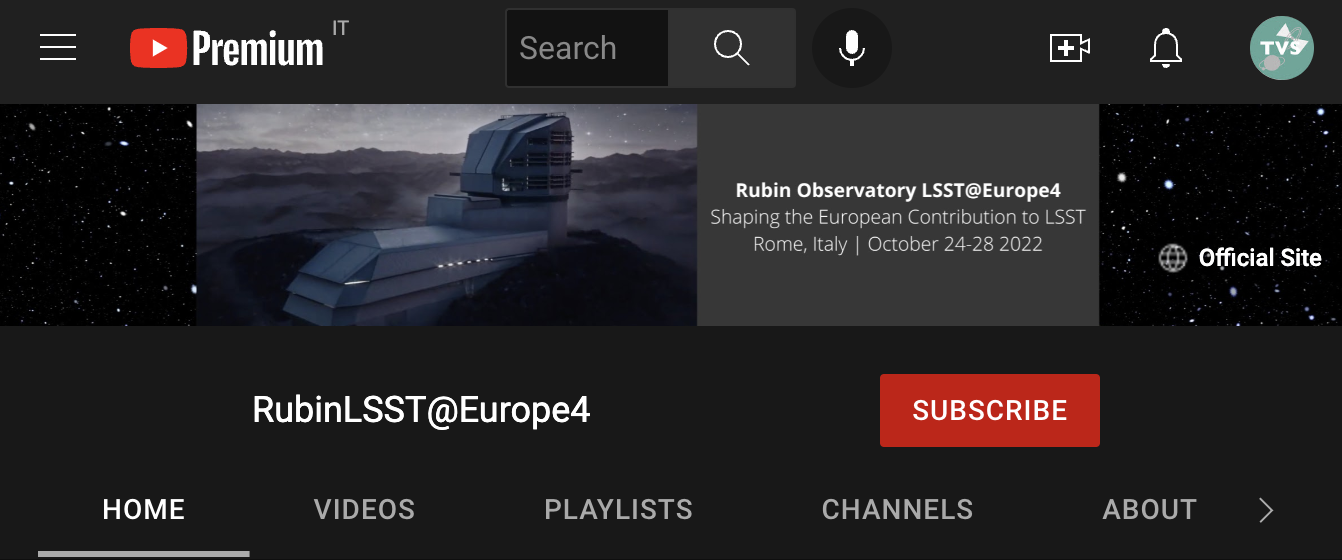Open the notifications bell

pos(1166,48)
